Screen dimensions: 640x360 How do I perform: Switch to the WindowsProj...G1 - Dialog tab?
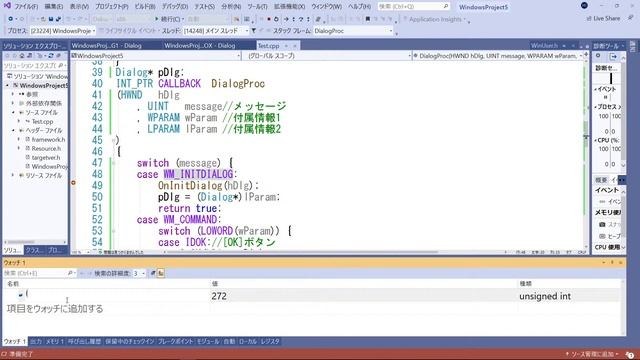click(x=107, y=46)
